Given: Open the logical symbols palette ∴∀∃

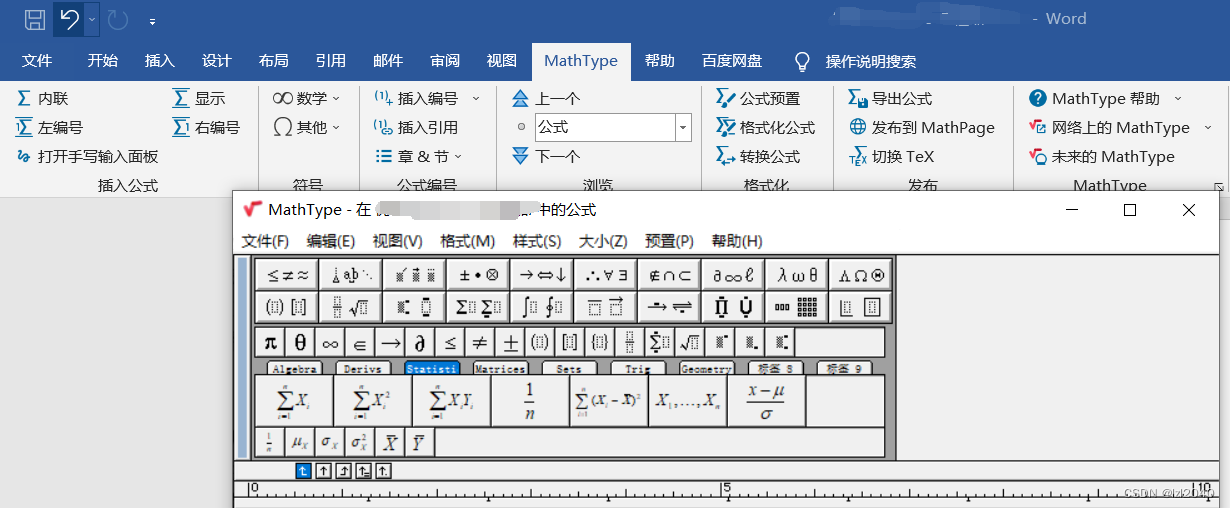Looking at the screenshot, I should click(x=606, y=274).
